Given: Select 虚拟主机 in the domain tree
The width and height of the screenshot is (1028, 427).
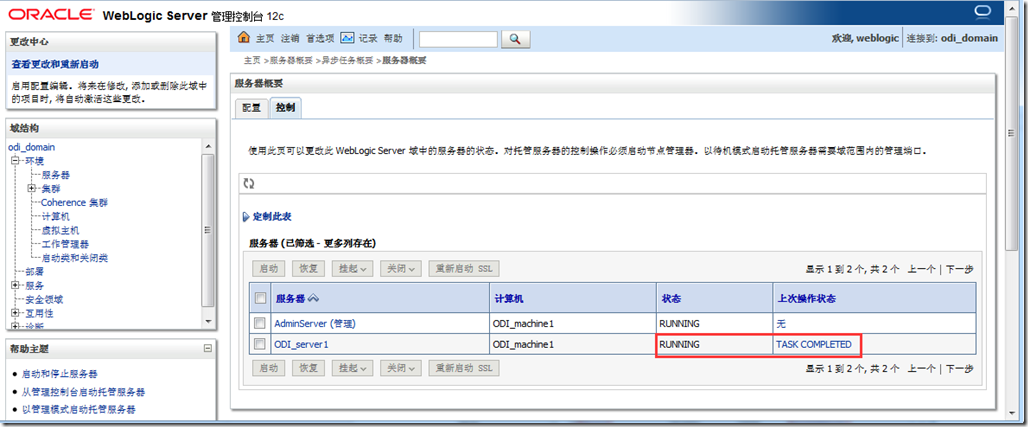Looking at the screenshot, I should (60, 230).
